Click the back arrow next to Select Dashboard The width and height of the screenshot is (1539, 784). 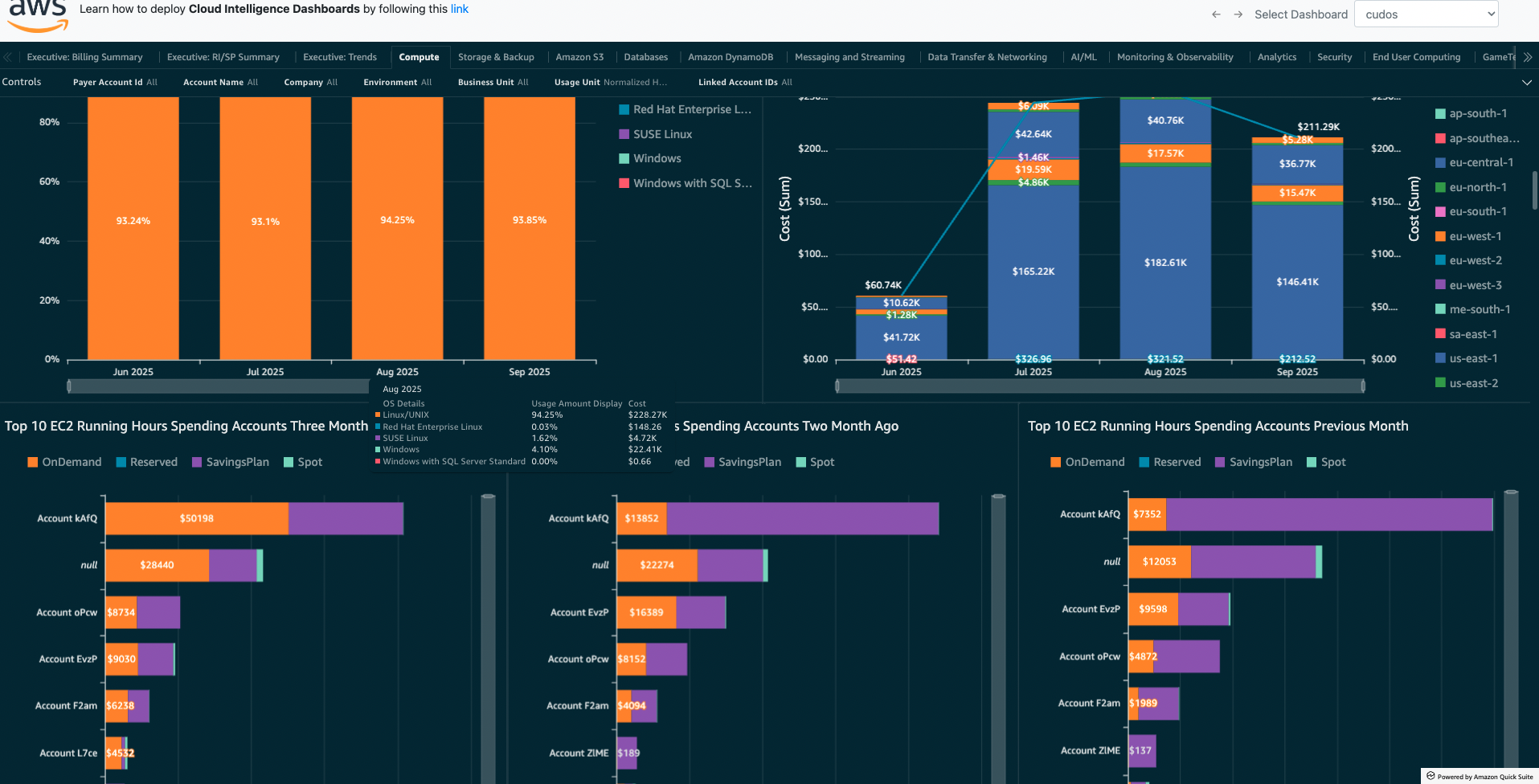(x=1216, y=14)
